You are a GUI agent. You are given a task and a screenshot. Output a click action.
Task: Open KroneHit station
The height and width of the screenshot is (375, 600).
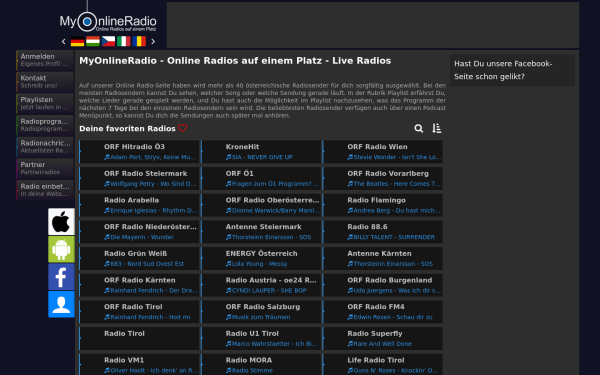261,152
